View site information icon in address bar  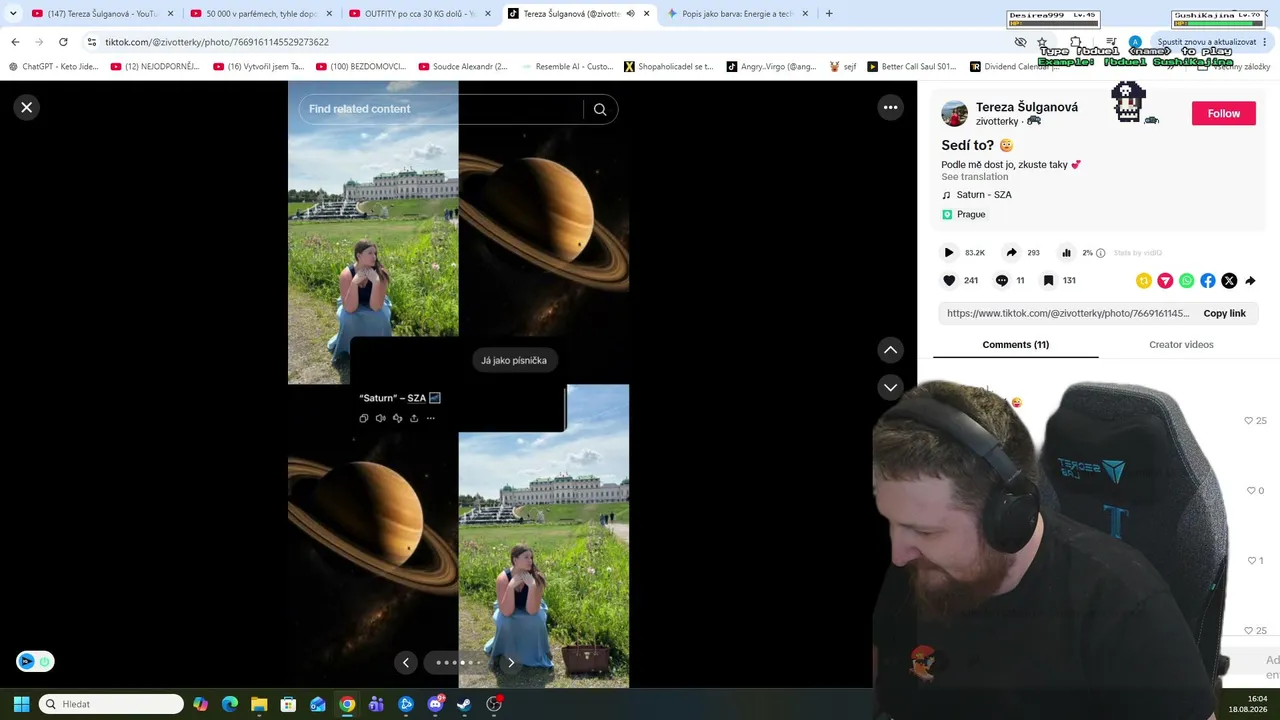pyautogui.click(x=92, y=42)
